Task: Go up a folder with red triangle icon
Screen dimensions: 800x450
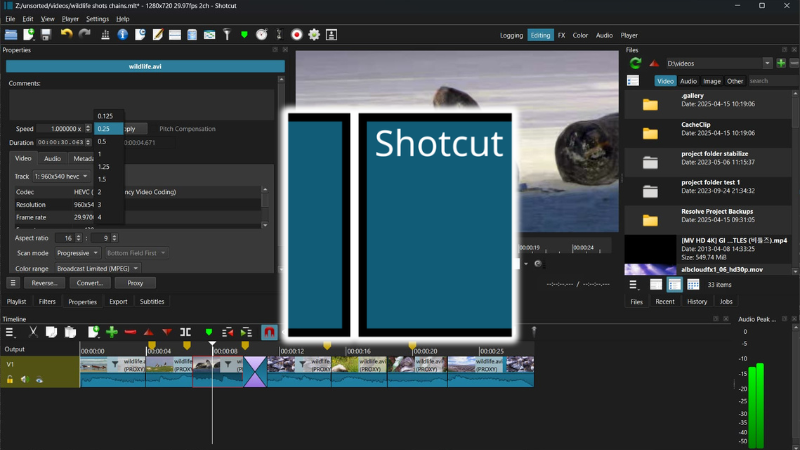Action: pyautogui.click(x=654, y=63)
